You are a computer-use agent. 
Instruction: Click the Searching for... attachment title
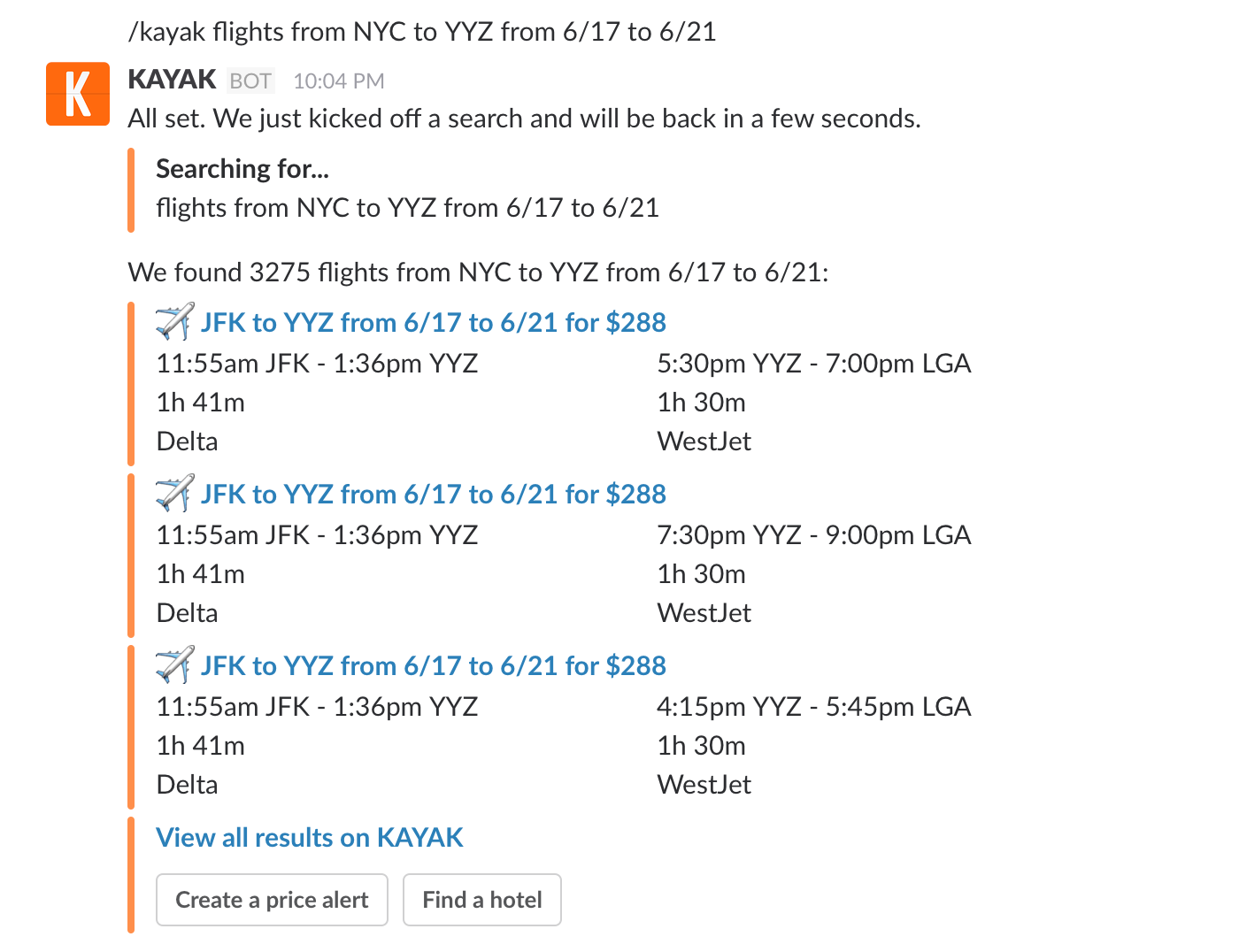242,168
